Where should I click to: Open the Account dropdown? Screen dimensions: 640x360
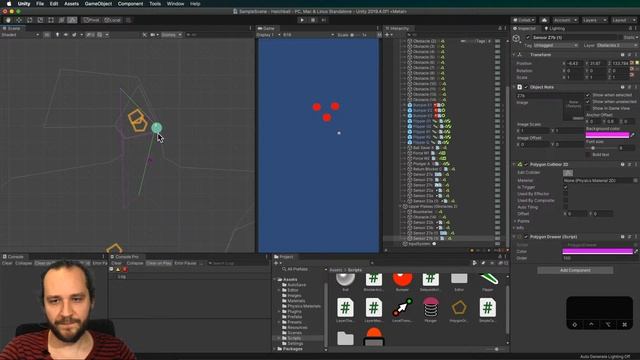click(x=565, y=20)
